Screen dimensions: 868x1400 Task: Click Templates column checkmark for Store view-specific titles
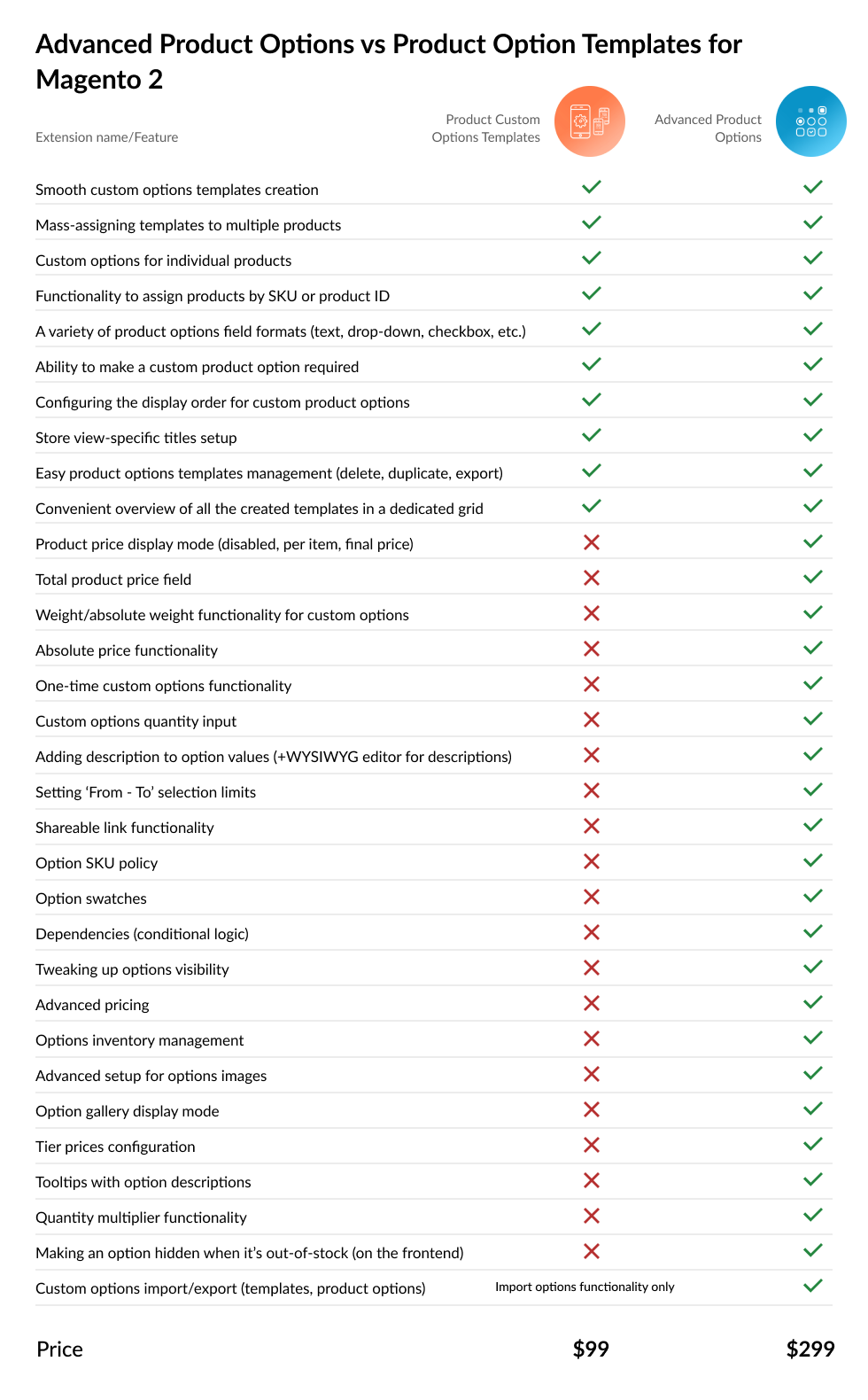pyautogui.click(x=592, y=435)
